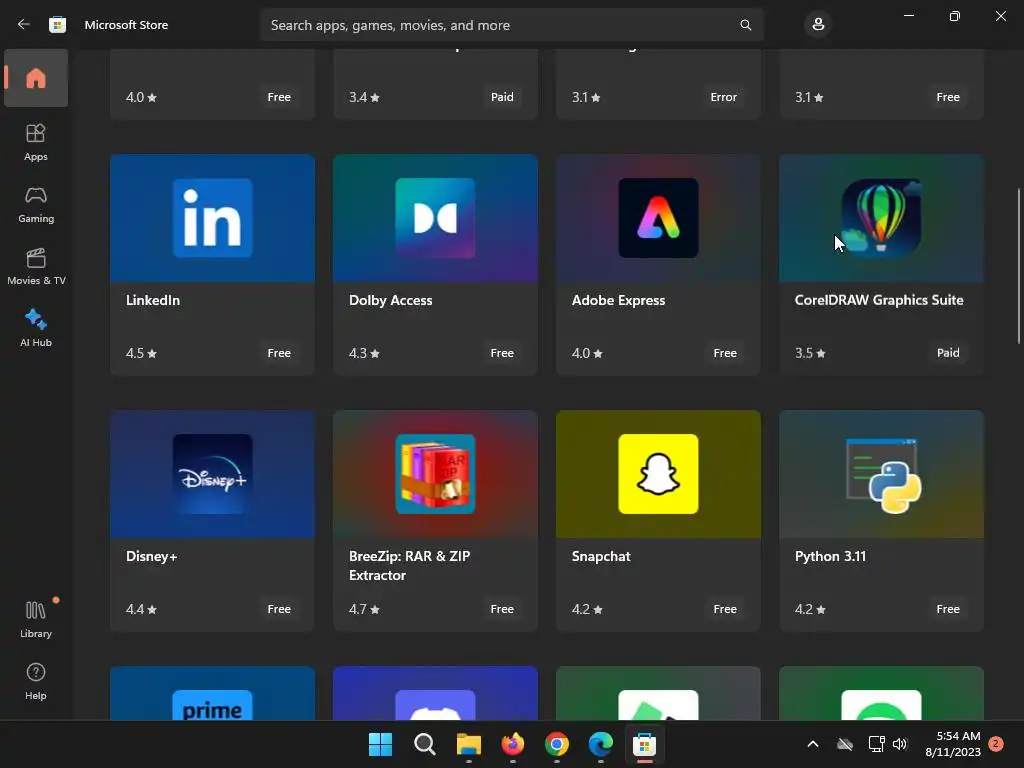The width and height of the screenshot is (1024, 768).
Task: Open the Snapchat ghost app icon
Action: coord(658,473)
